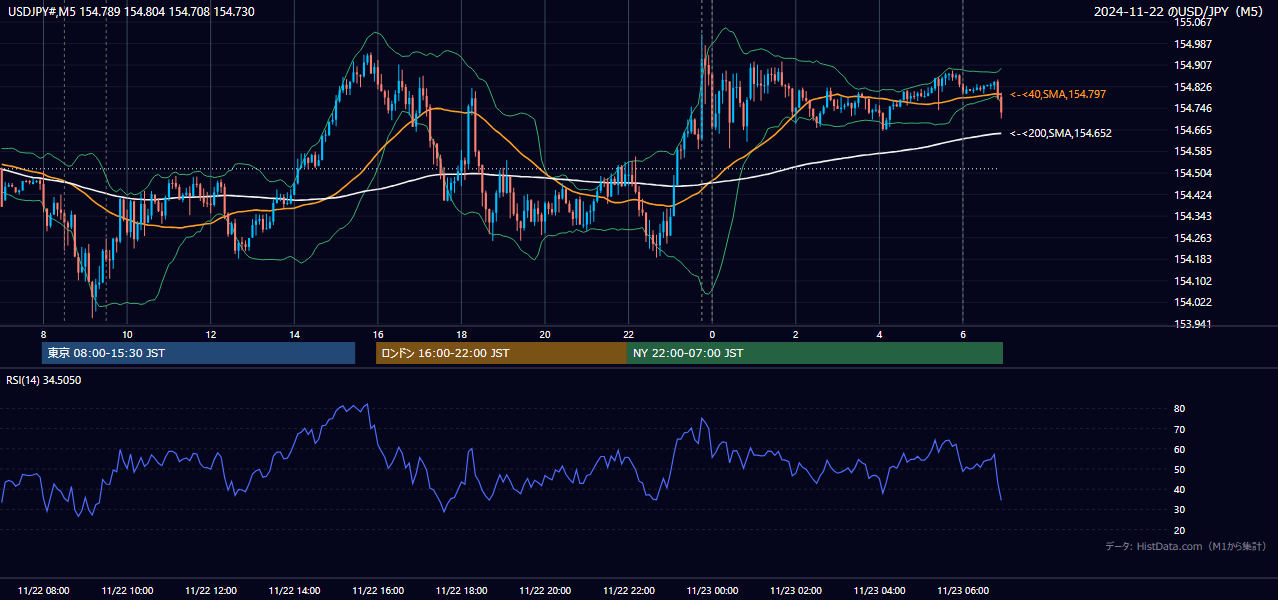
Task: Click the 11/22 10:00 time label
Action: pos(127,591)
